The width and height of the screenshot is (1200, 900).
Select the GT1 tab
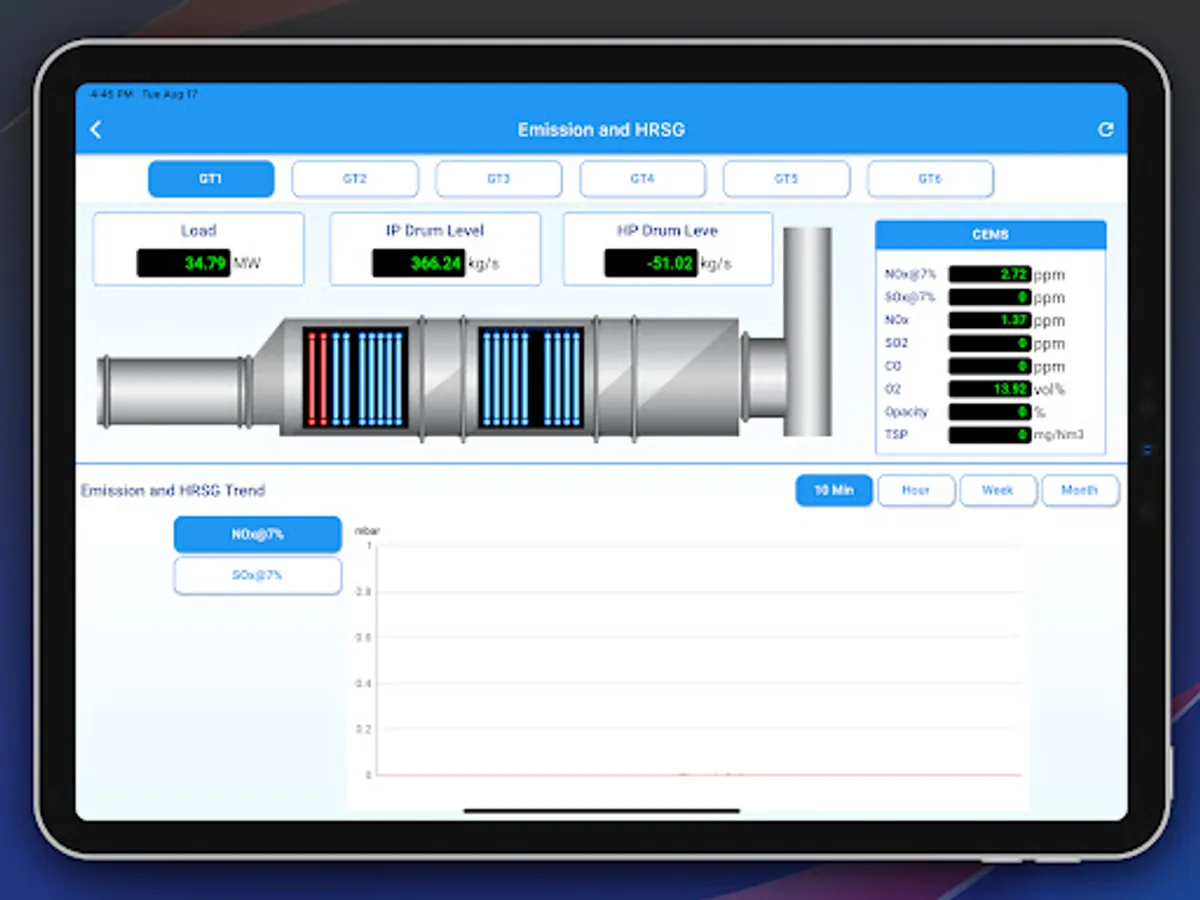pos(211,179)
